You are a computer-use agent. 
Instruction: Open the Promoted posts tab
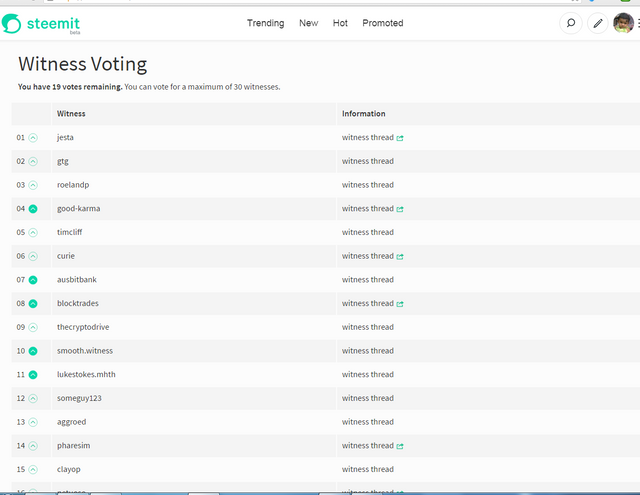pyautogui.click(x=383, y=23)
